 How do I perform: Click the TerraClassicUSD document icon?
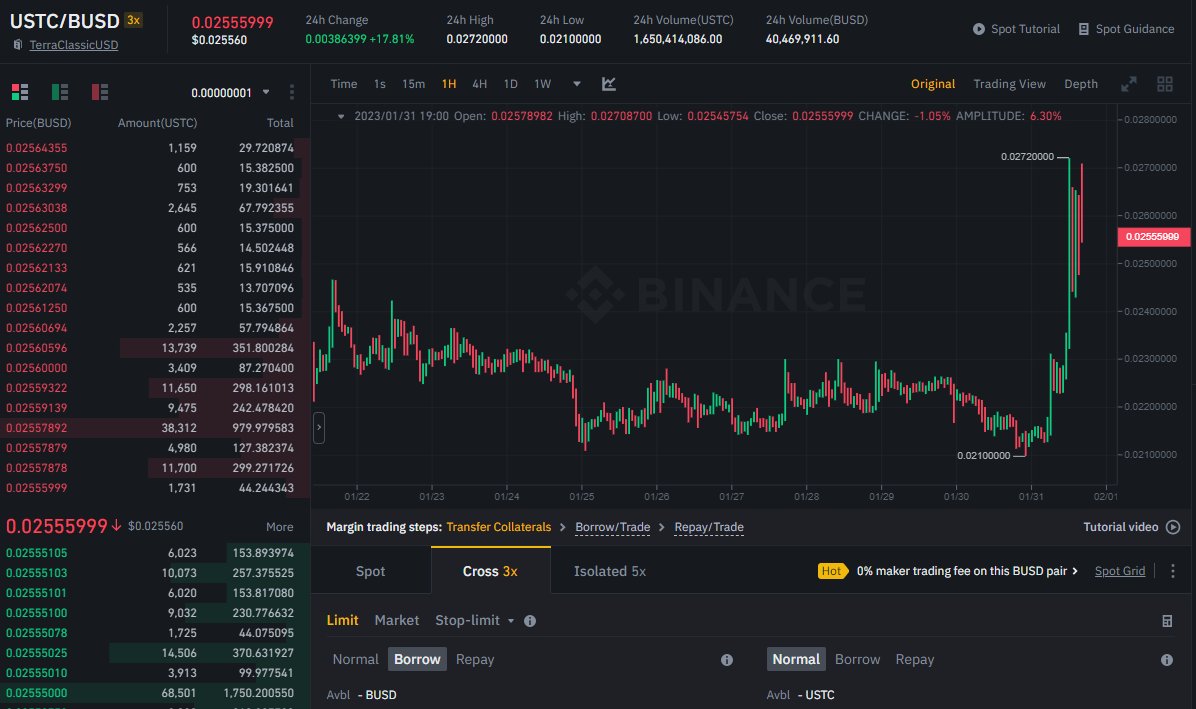point(18,45)
